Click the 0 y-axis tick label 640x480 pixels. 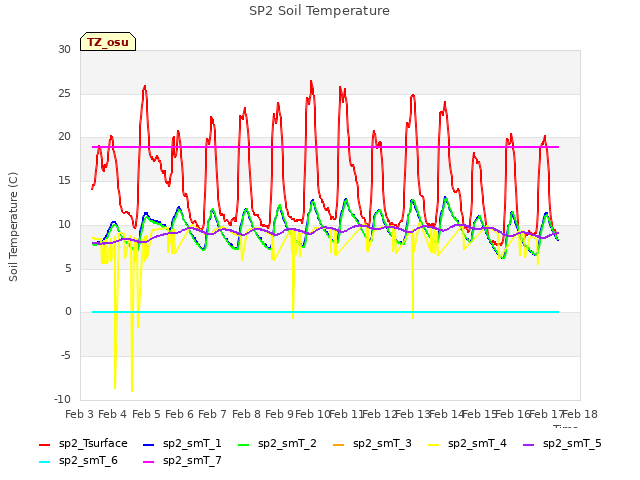[68, 312]
